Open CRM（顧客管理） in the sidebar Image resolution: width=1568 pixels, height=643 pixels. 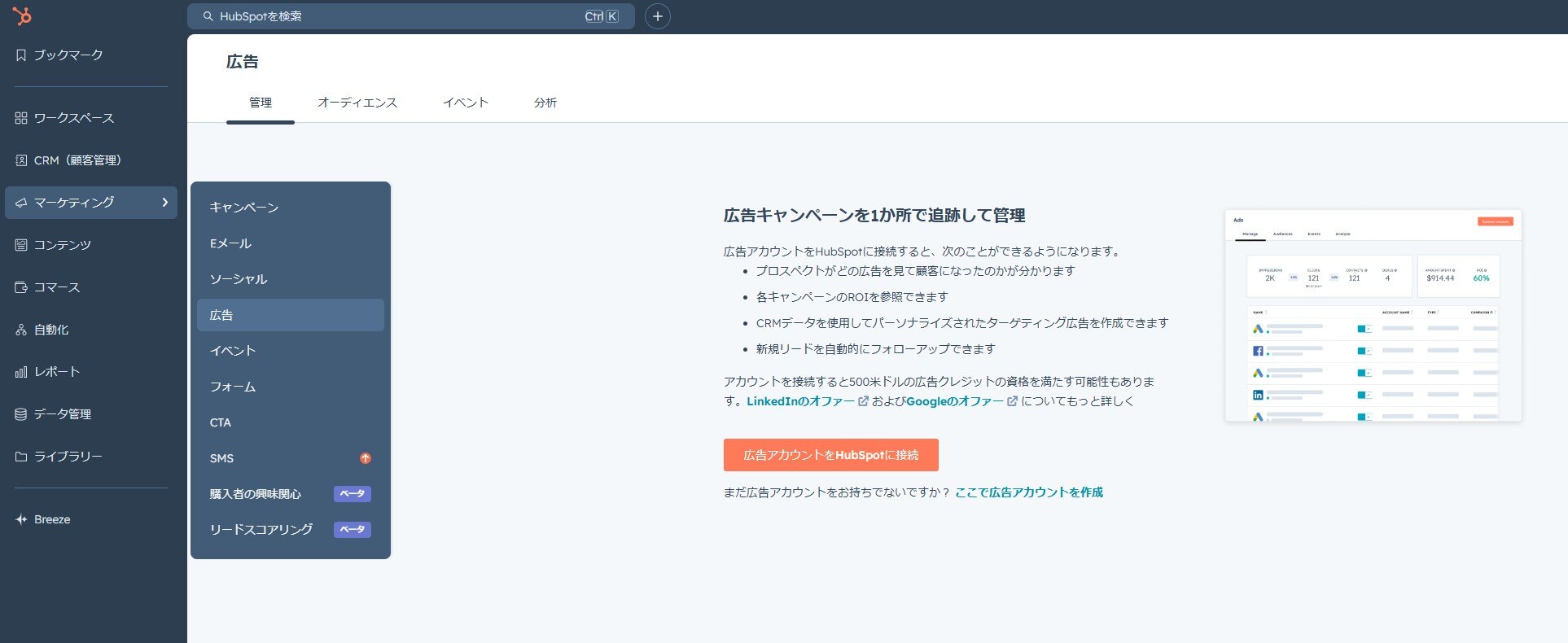[x=91, y=160]
